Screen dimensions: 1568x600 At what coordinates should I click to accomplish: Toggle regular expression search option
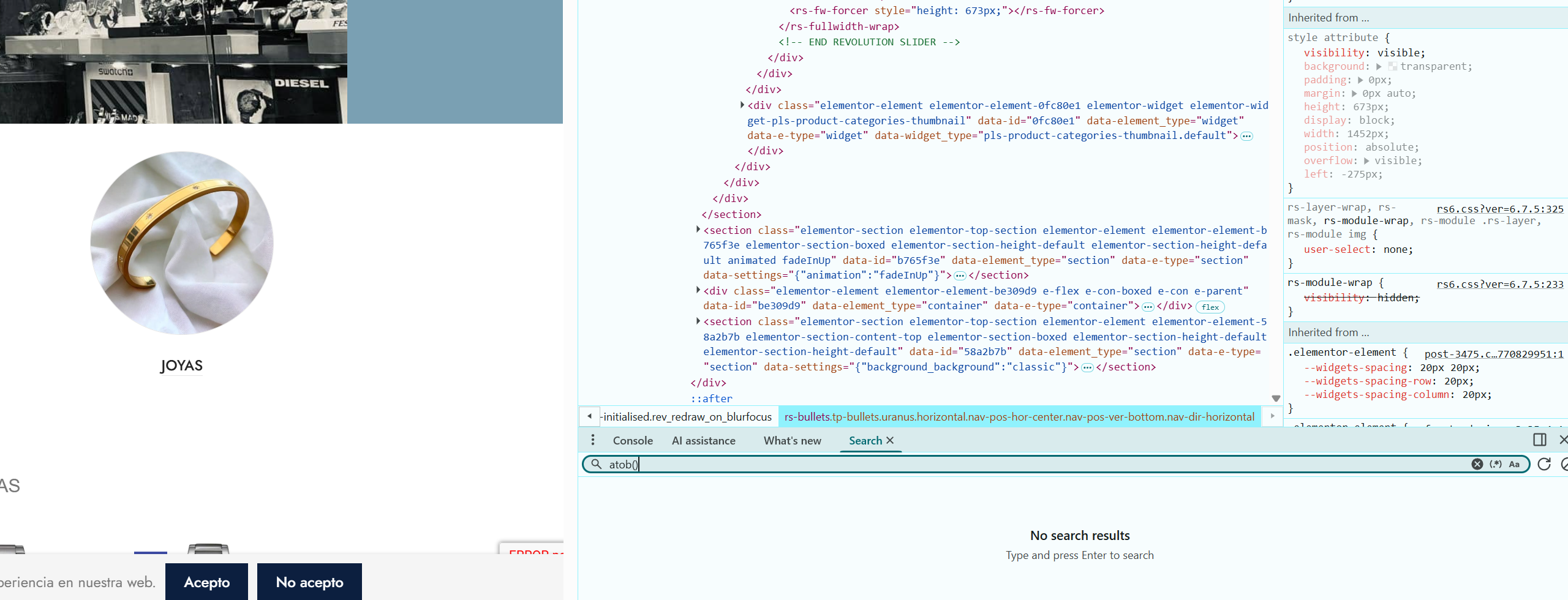coord(1496,464)
